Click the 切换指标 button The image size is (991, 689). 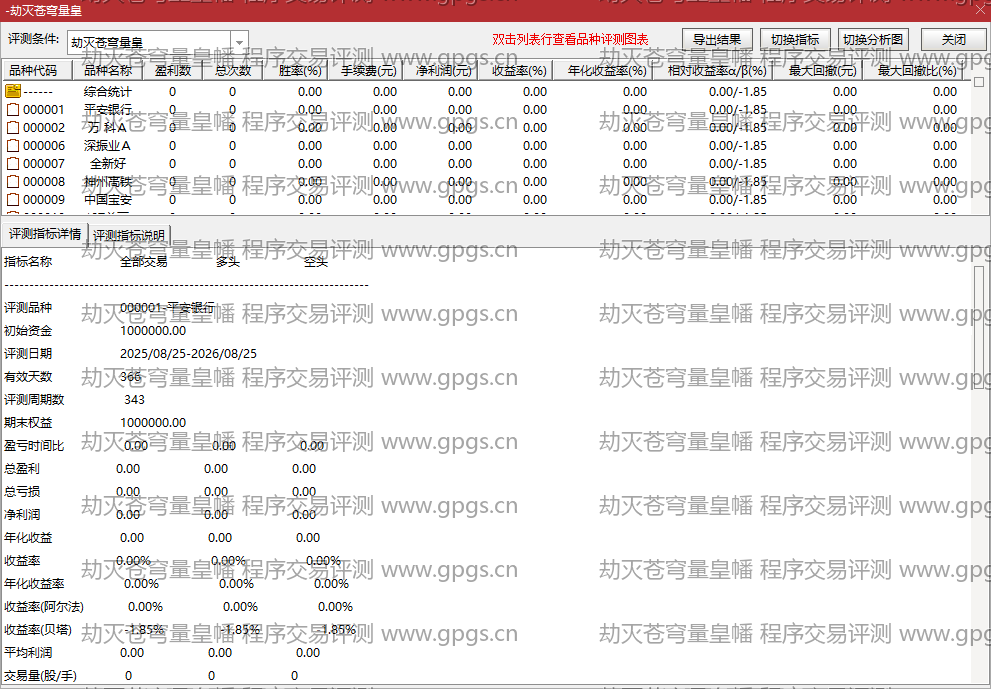[x=795, y=39]
